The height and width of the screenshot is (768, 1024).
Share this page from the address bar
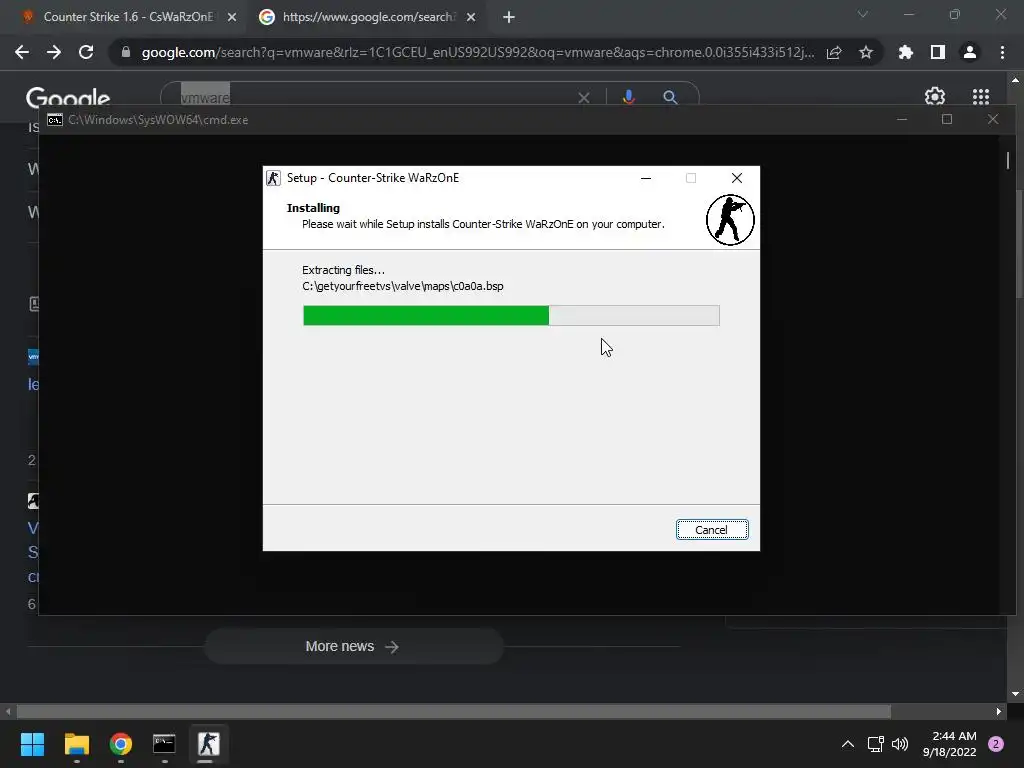[834, 52]
